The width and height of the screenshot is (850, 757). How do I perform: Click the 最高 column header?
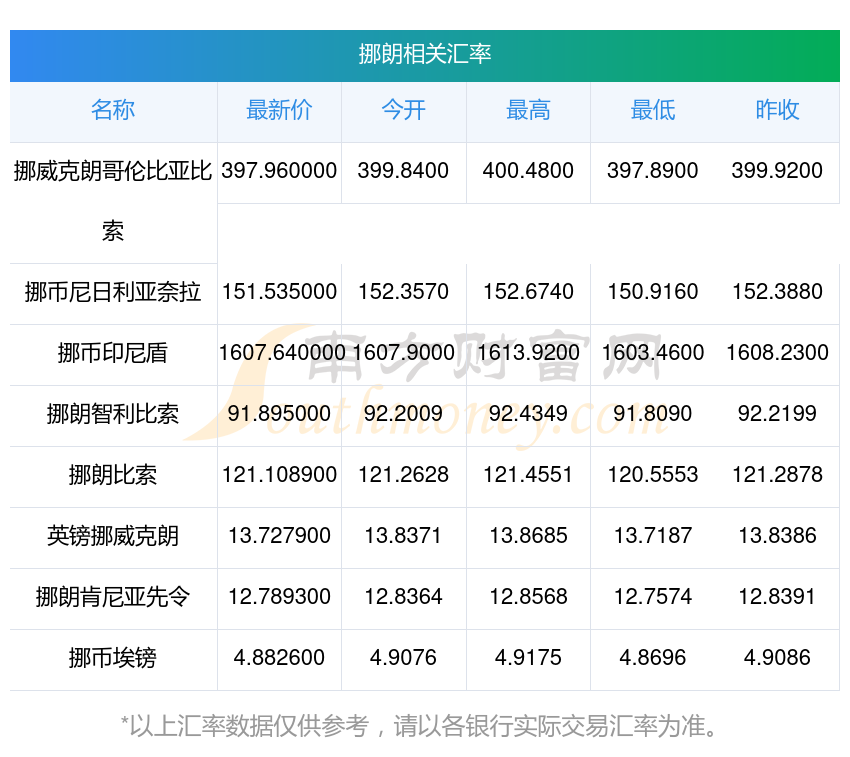click(x=528, y=110)
